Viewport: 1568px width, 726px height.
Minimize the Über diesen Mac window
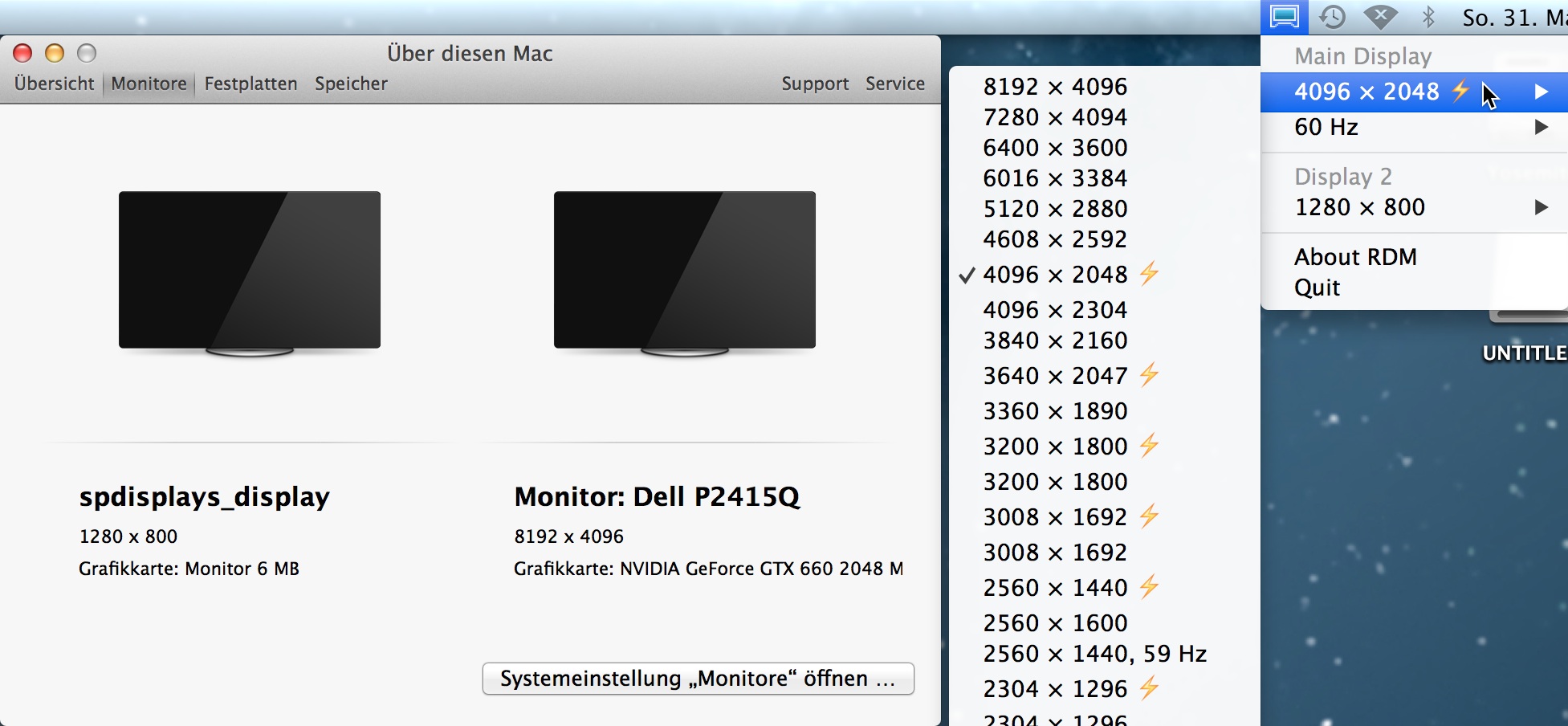pyautogui.click(x=55, y=53)
